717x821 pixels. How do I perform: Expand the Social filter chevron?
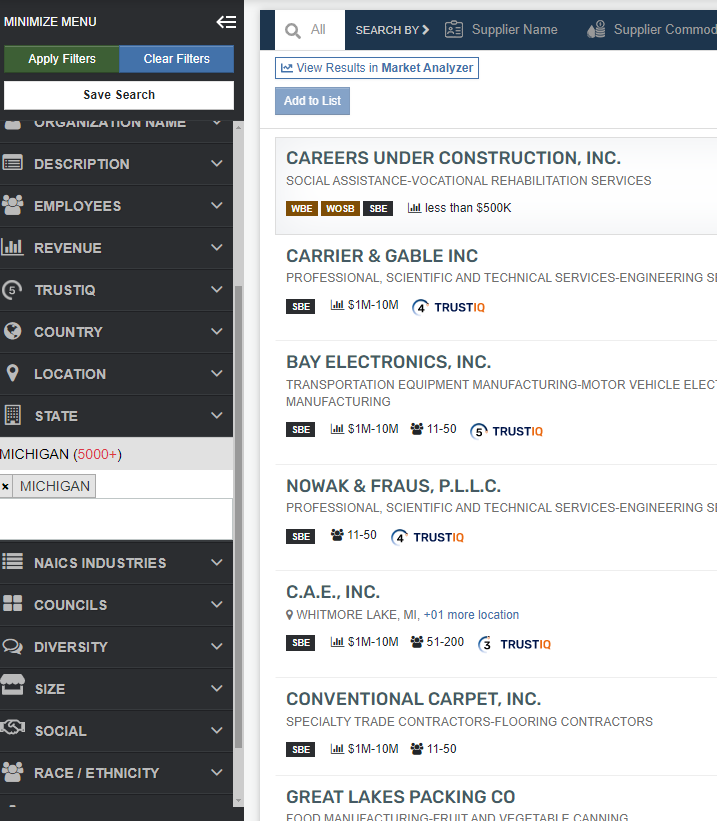217,730
